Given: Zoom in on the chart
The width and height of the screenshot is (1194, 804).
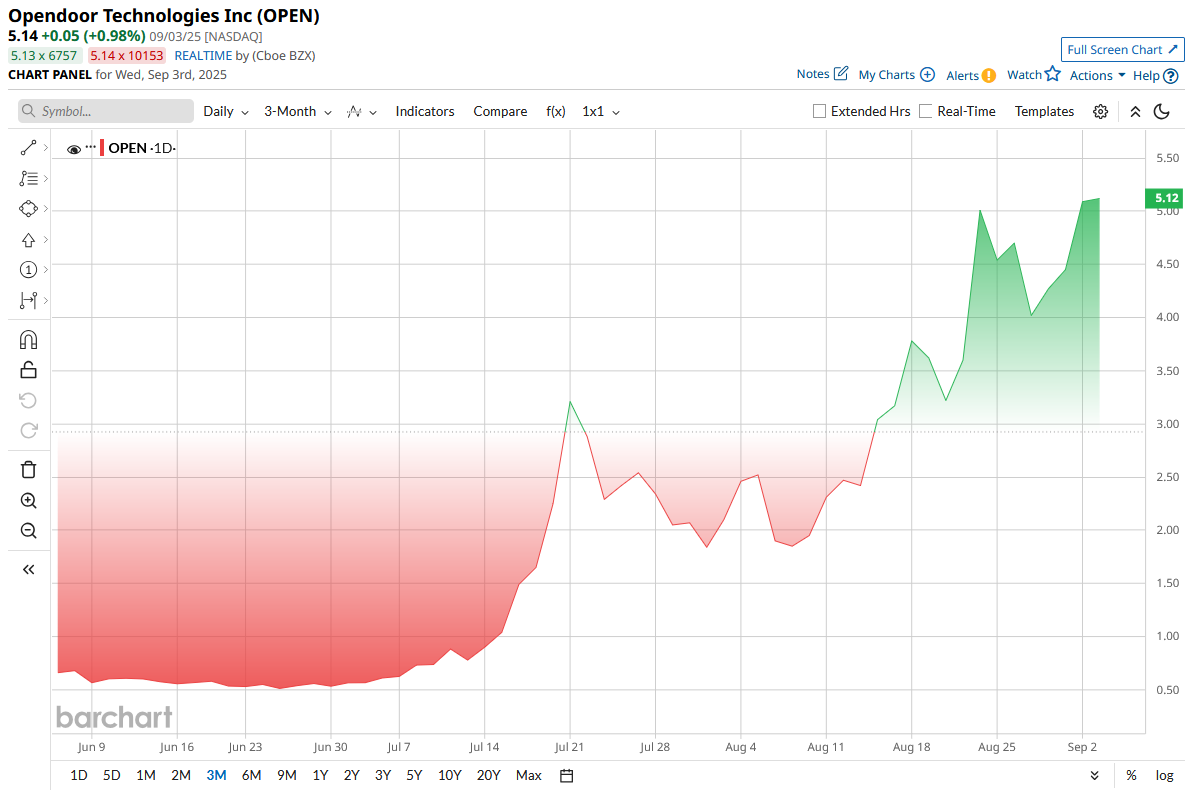Looking at the screenshot, I should click(28, 500).
